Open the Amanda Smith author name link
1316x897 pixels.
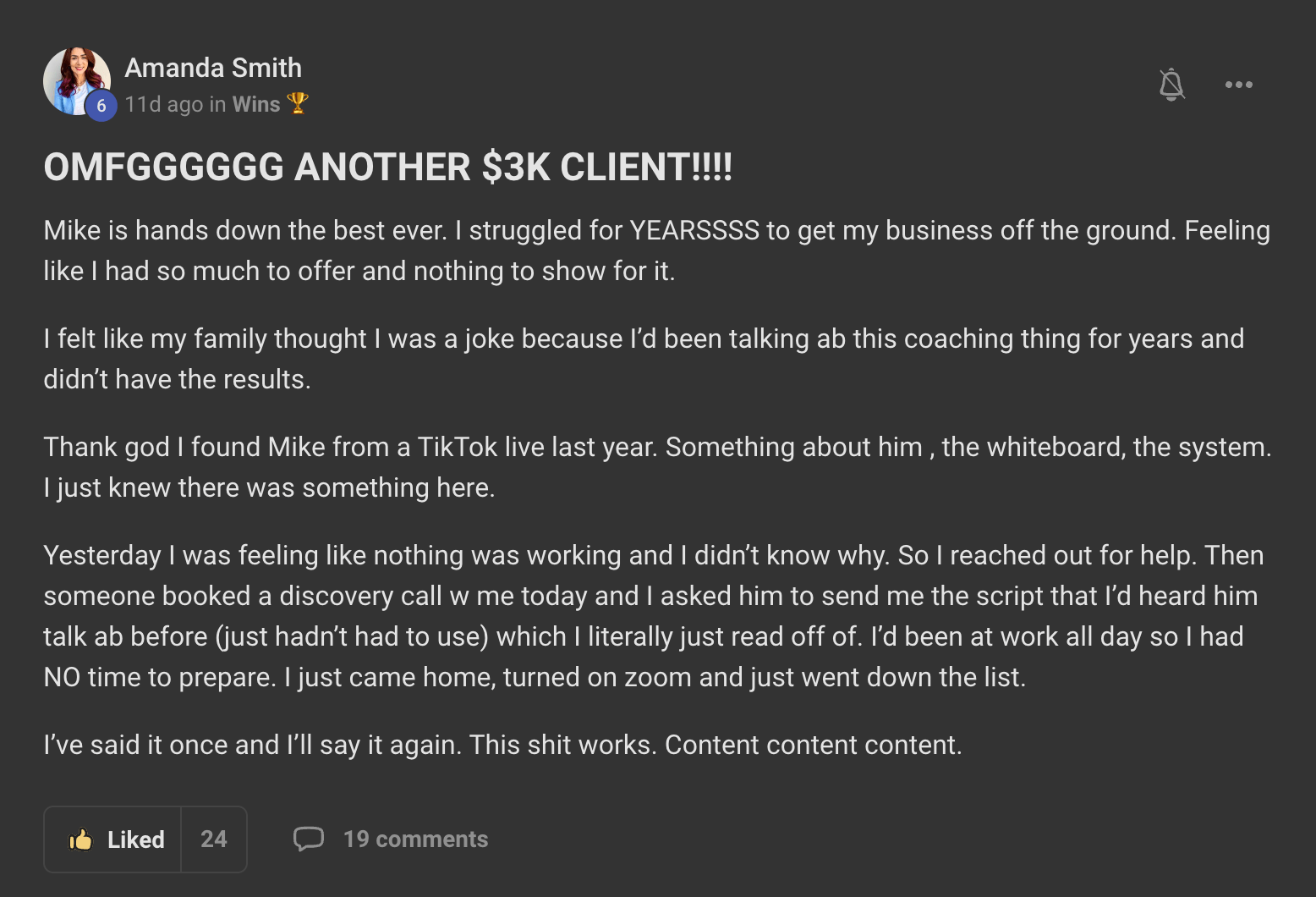click(x=213, y=68)
